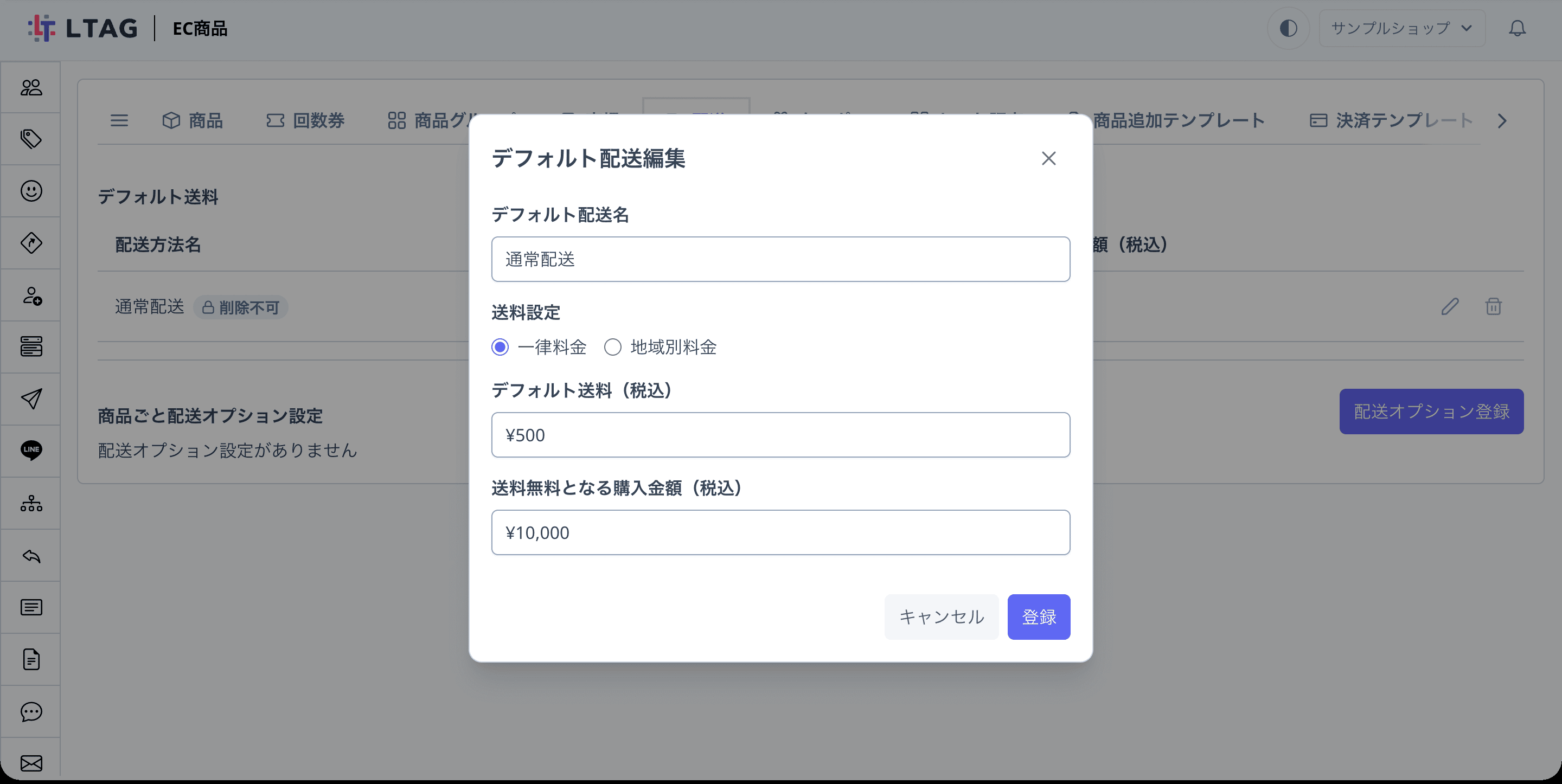Open the chat bubble sidebar icon
1562x784 pixels.
pyautogui.click(x=31, y=711)
